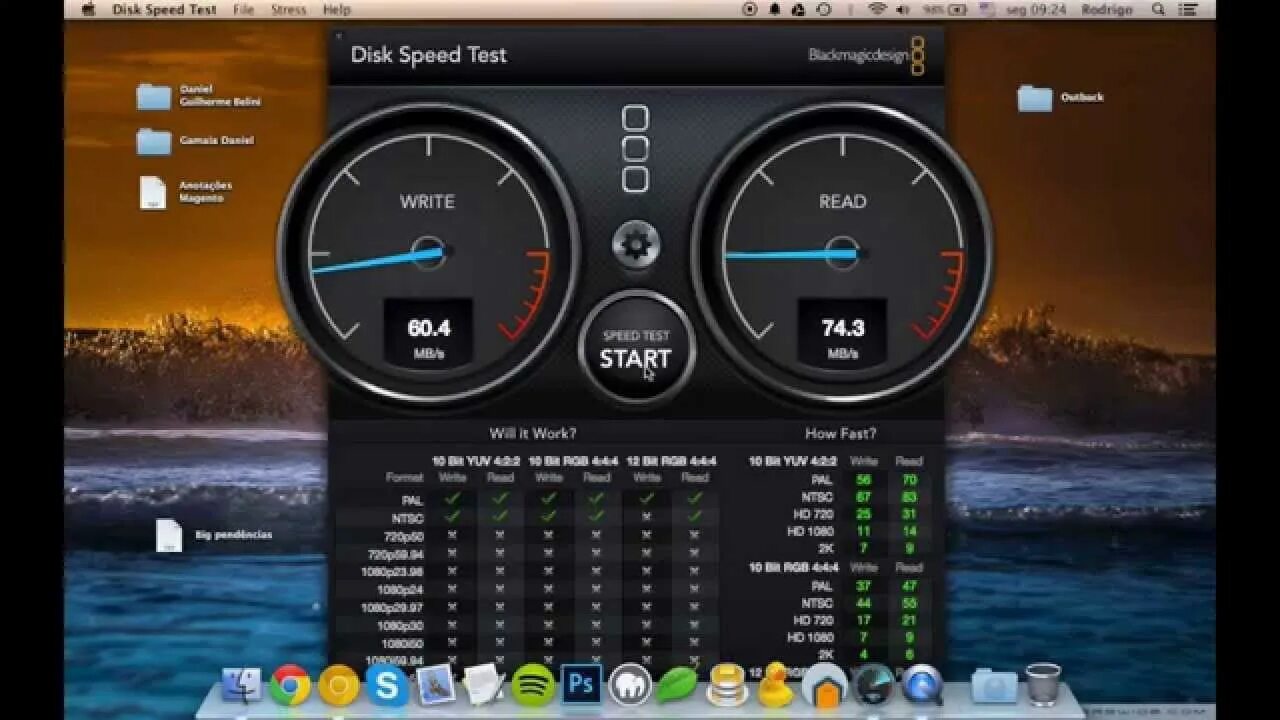Viewport: 1280px width, 720px height.
Task: Click the 10 Bit RGB 4:4:4 How Fast header
Action: [793, 567]
